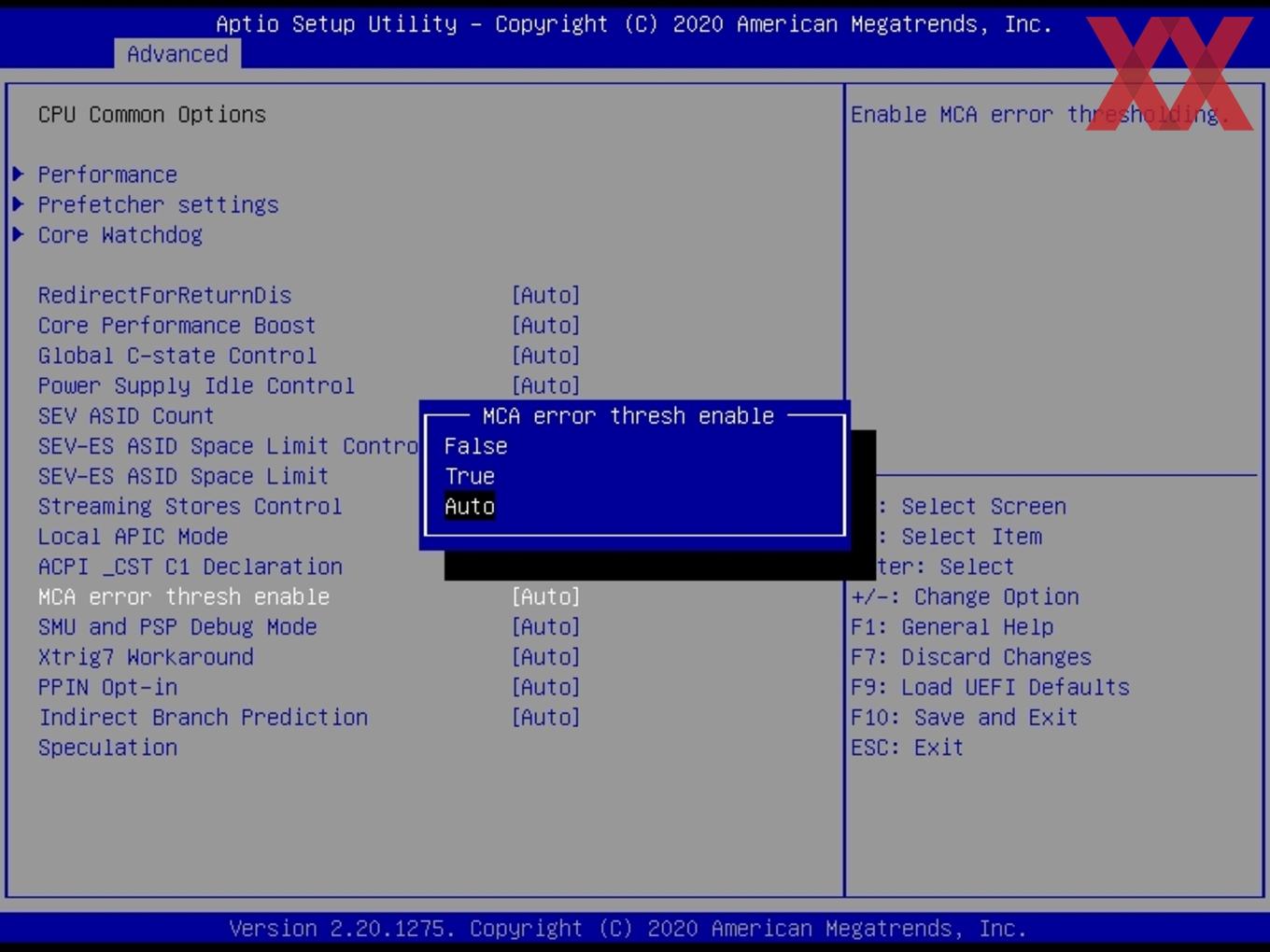Viewport: 1270px width, 952px height.
Task: Select ACPI _CST C1 Declaration setting
Action: coord(190,567)
